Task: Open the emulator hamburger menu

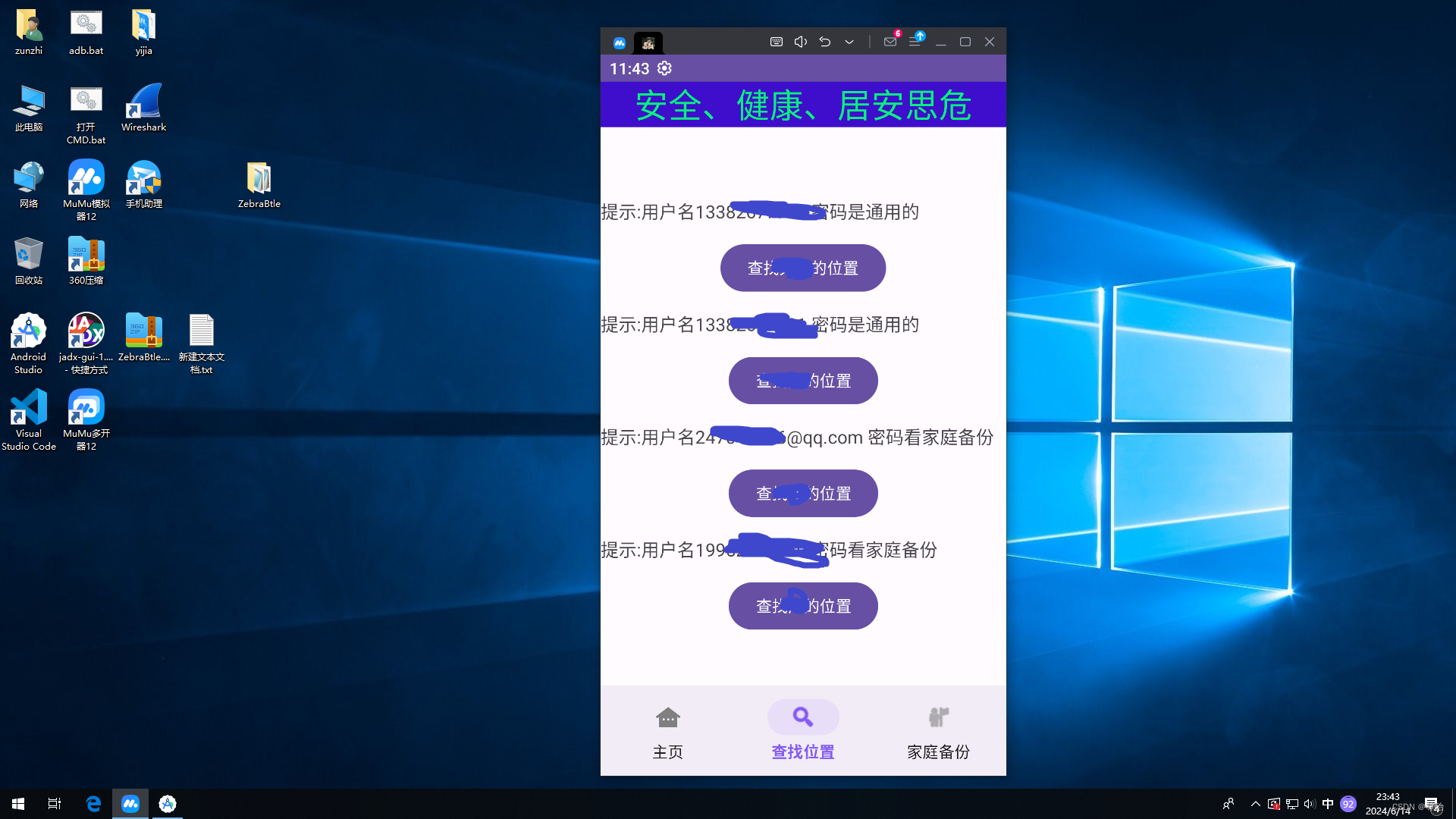Action: pyautogui.click(x=915, y=42)
